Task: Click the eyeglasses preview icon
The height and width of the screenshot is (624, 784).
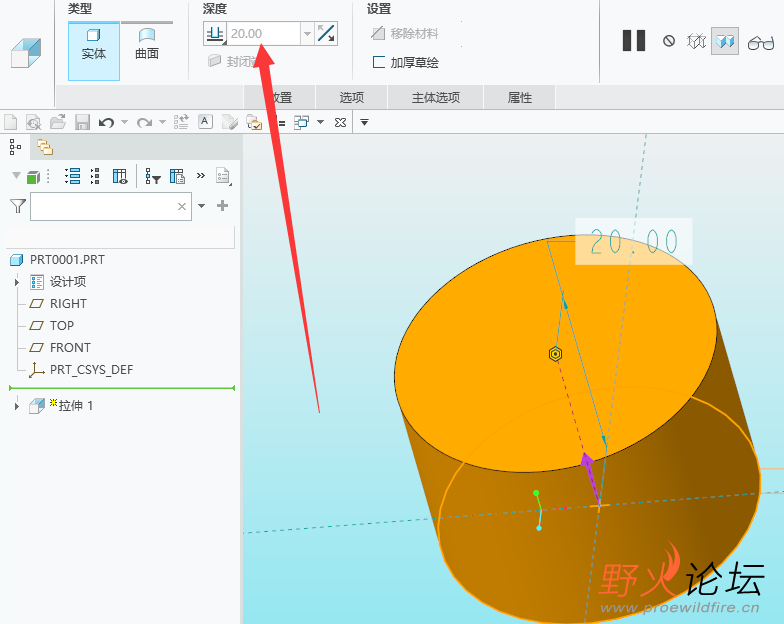Action: coord(761,42)
